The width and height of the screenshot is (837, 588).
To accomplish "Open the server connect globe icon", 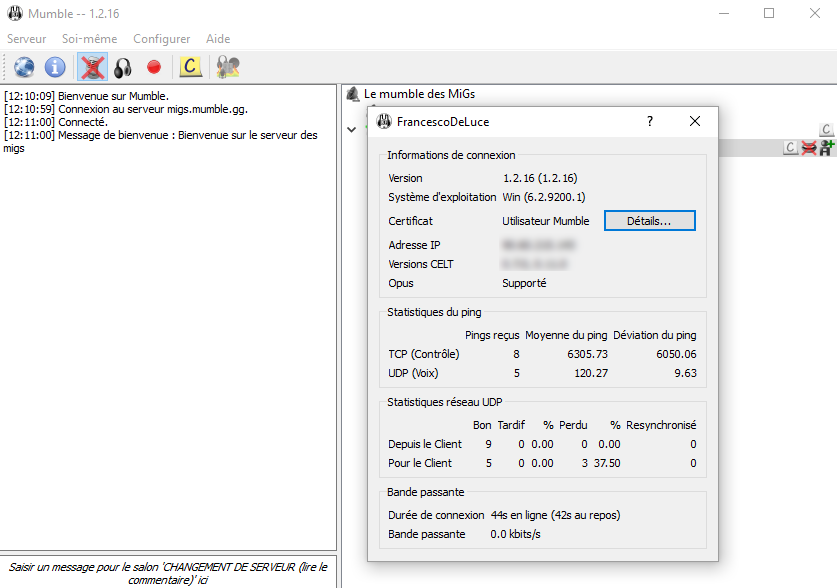I will (24, 67).
